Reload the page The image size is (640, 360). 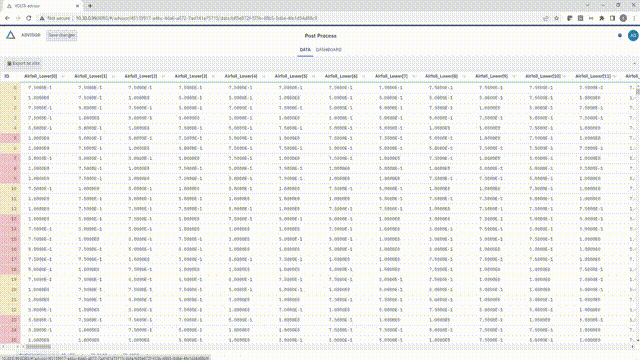(x=29, y=18)
